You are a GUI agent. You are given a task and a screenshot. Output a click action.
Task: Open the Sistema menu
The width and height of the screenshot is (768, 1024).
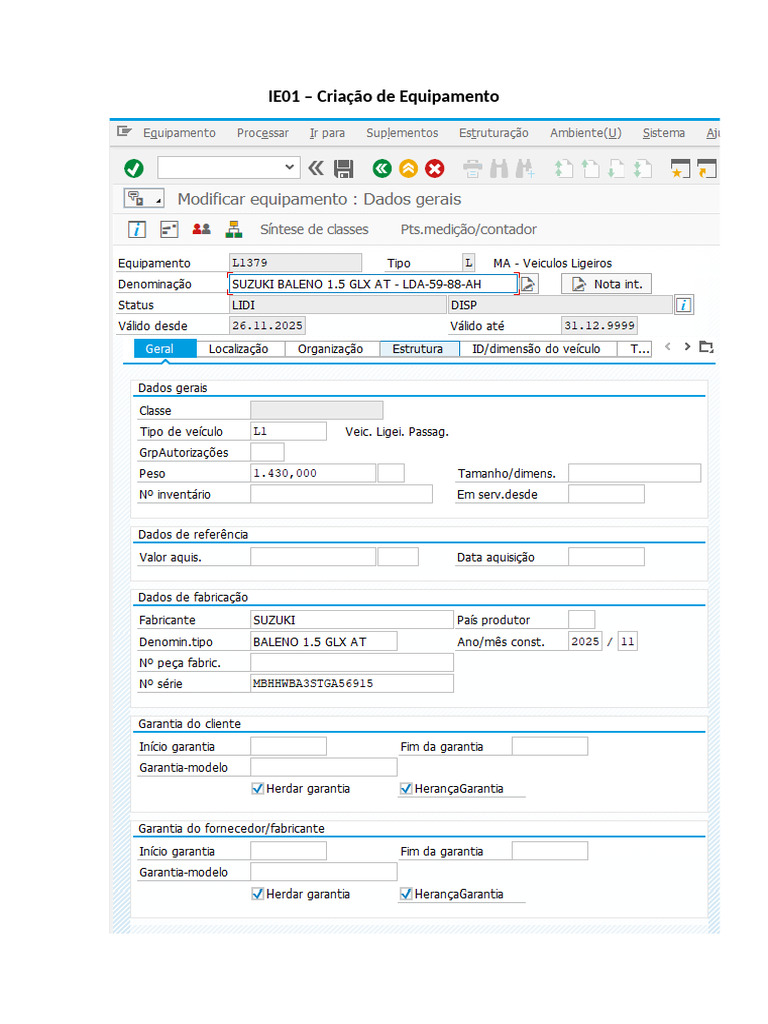(x=664, y=133)
